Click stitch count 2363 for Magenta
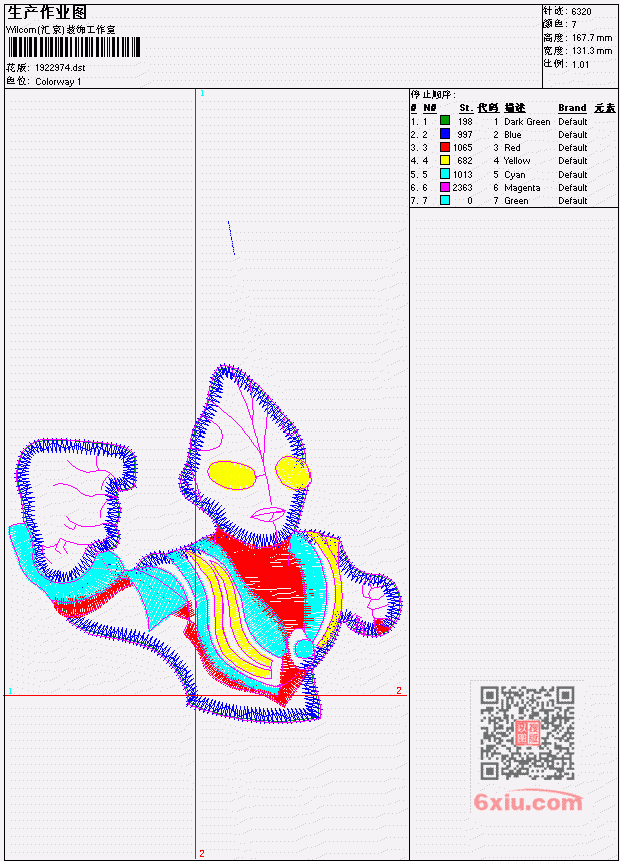 [462, 188]
